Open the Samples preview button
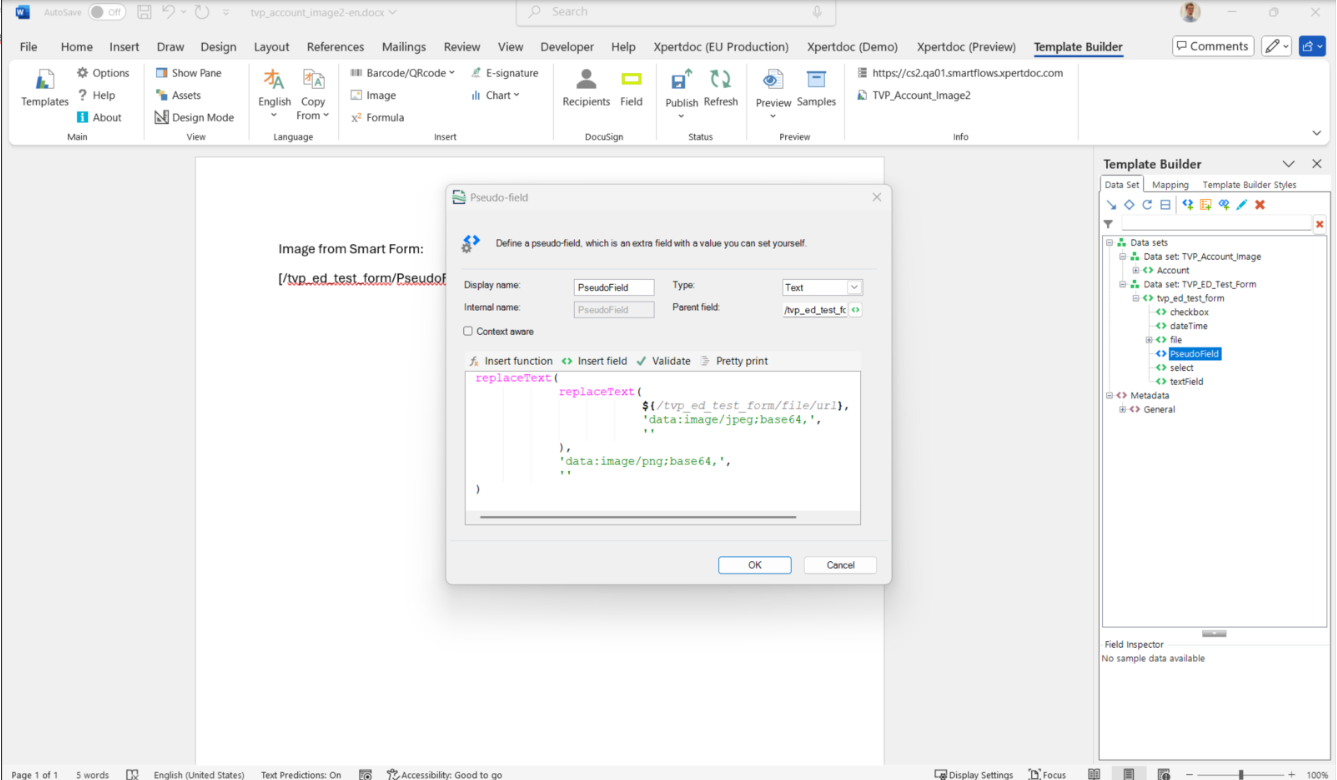This screenshot has width=1337, height=780. [x=816, y=89]
